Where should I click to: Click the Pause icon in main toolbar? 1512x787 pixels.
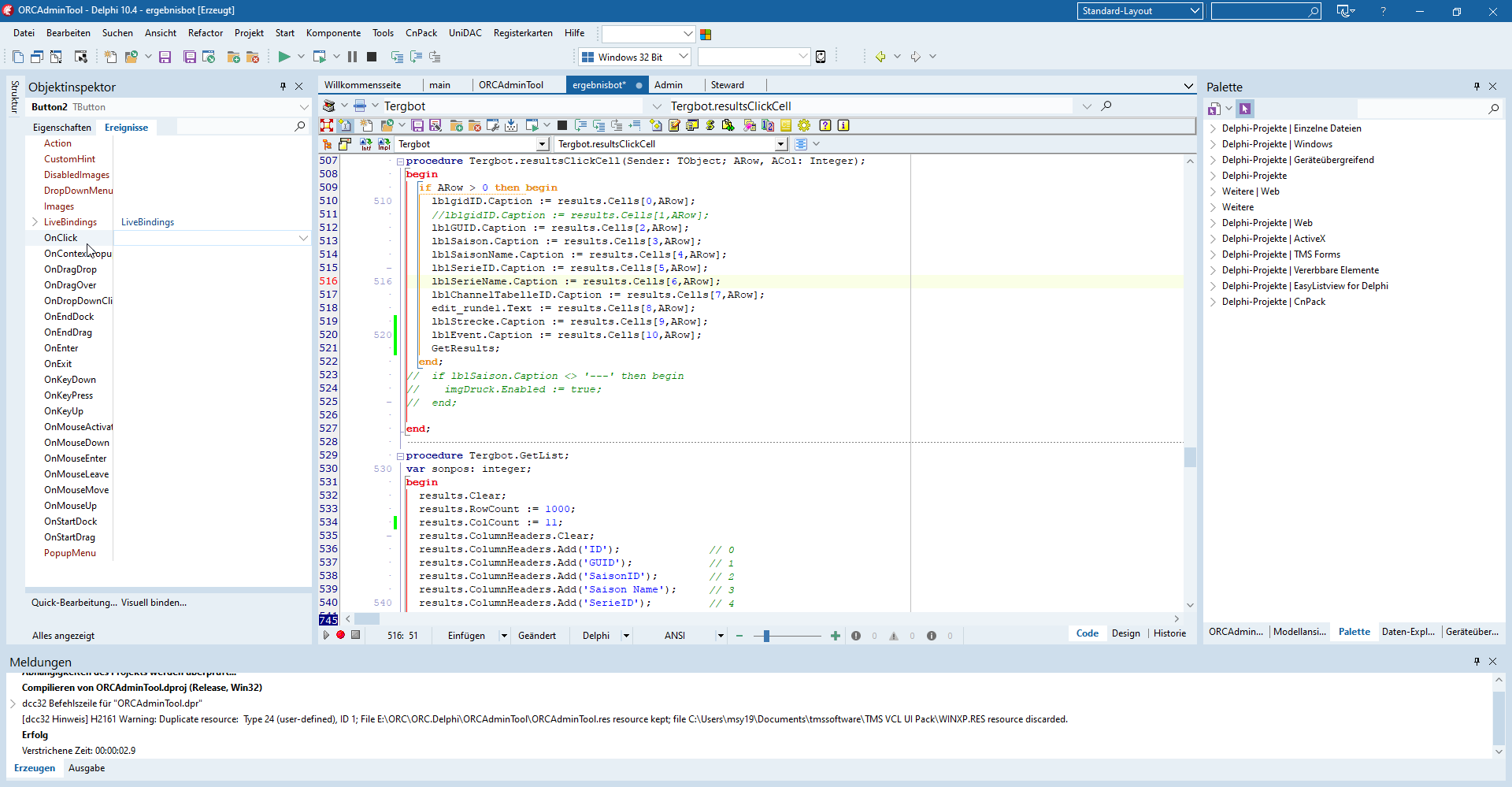pos(352,57)
